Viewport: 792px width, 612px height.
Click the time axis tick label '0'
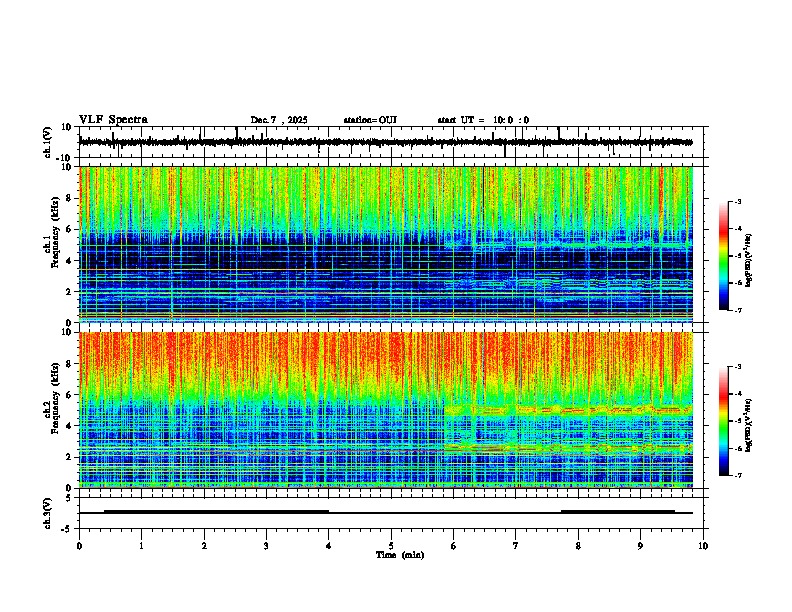79,546
